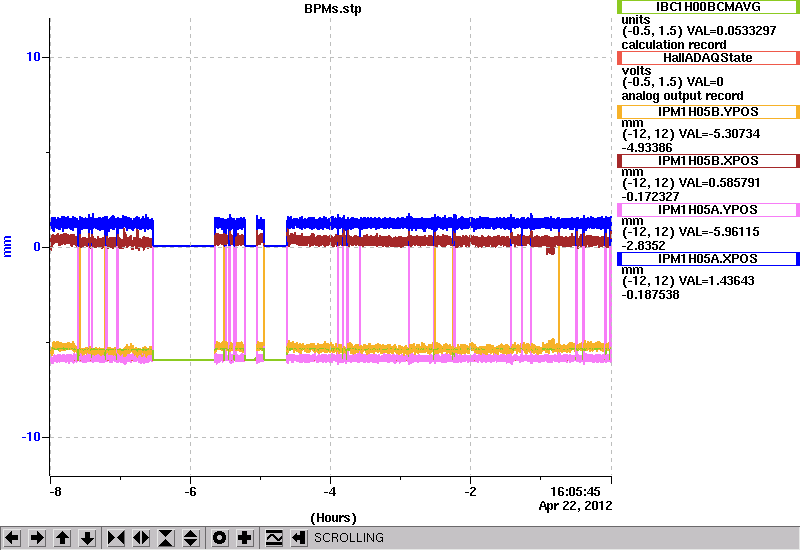Click the x-axis label -2
This screenshot has width=800, height=550.
click(470, 492)
